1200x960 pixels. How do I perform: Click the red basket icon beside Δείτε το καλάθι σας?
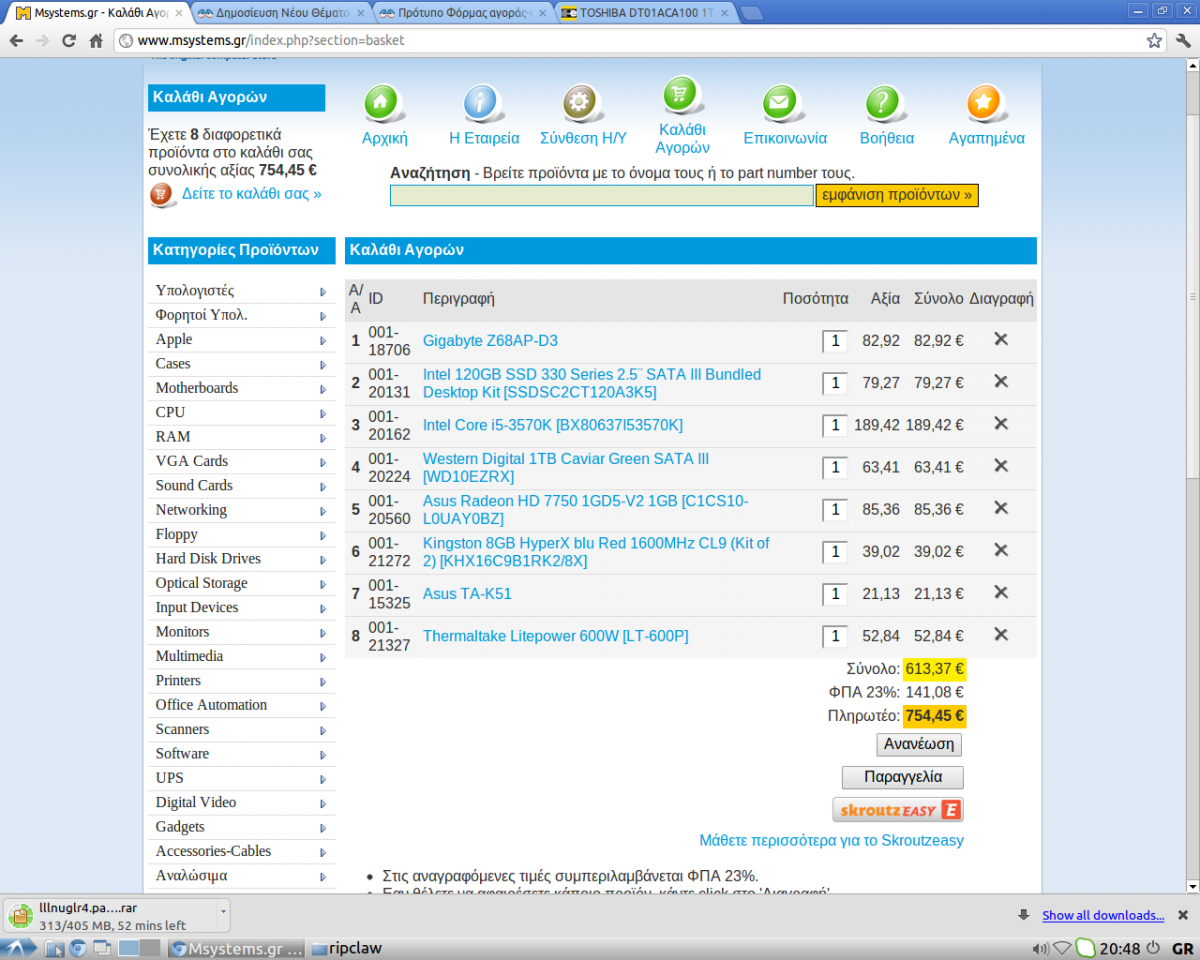[162, 194]
